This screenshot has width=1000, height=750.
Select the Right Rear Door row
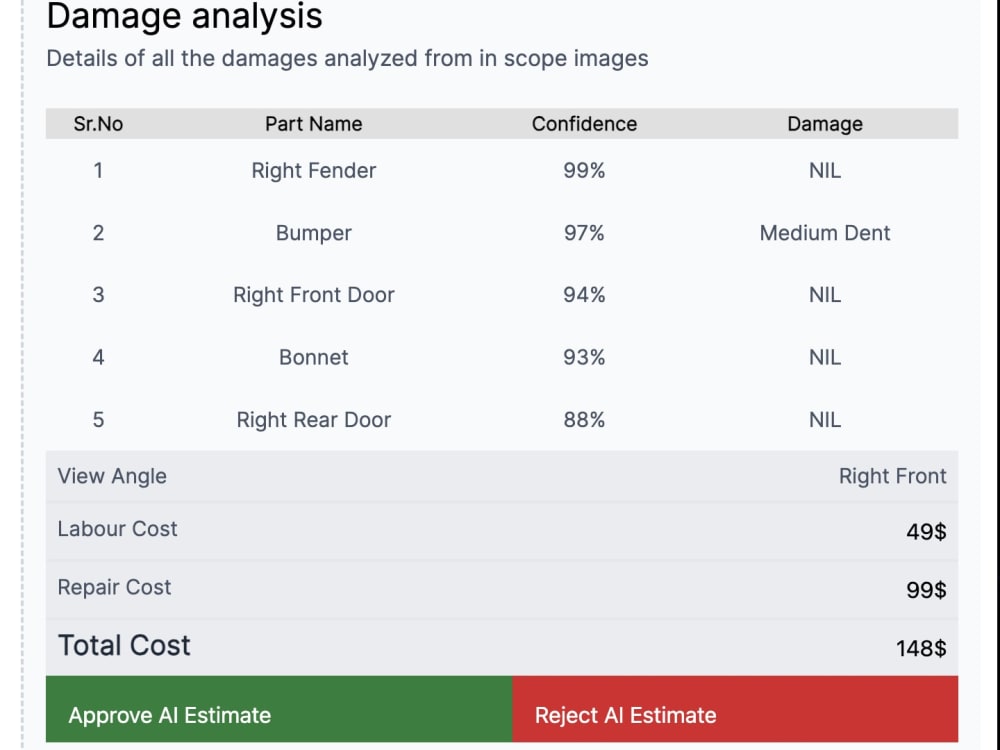coord(502,420)
